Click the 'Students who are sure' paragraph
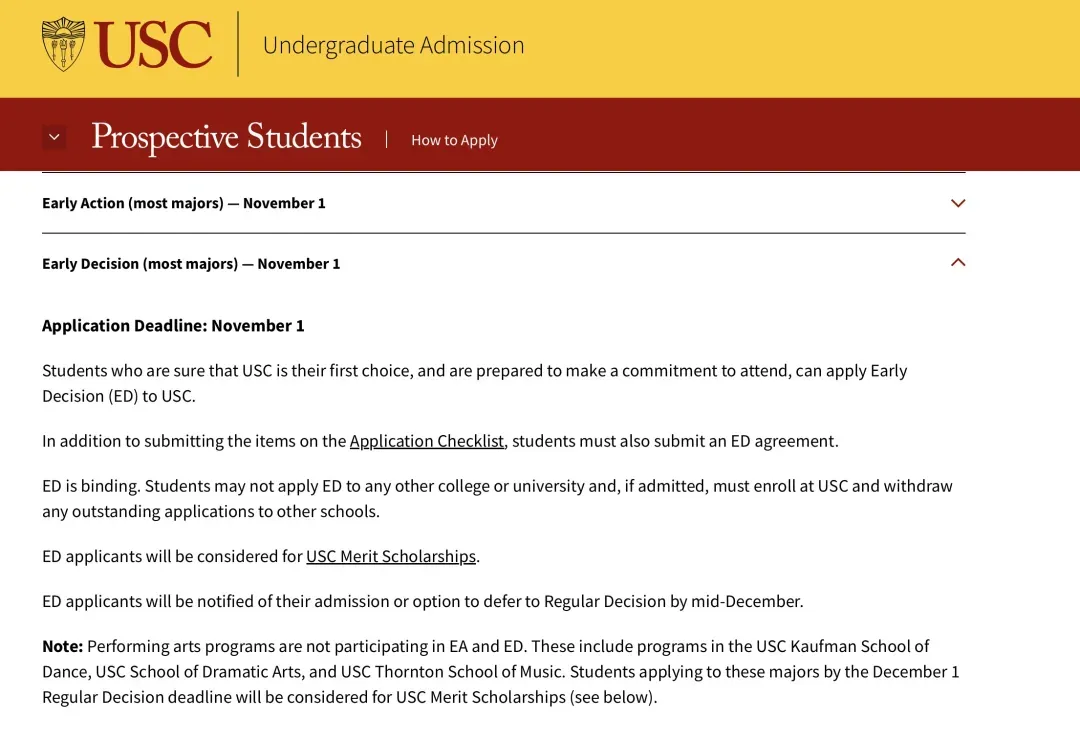 point(475,383)
